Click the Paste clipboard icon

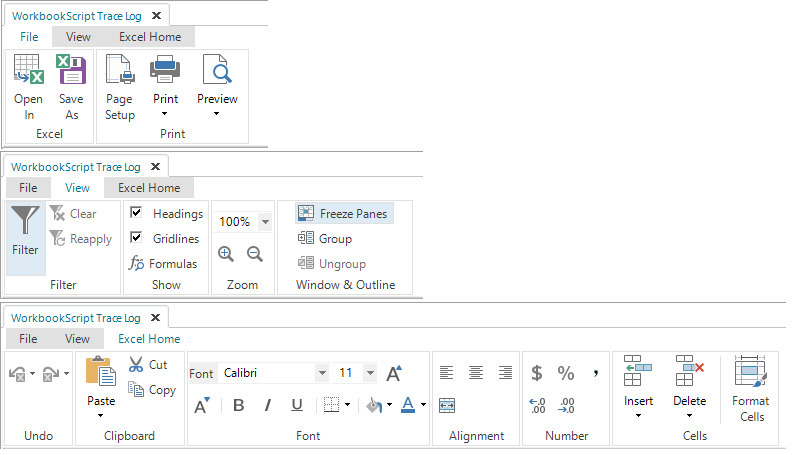coord(101,371)
